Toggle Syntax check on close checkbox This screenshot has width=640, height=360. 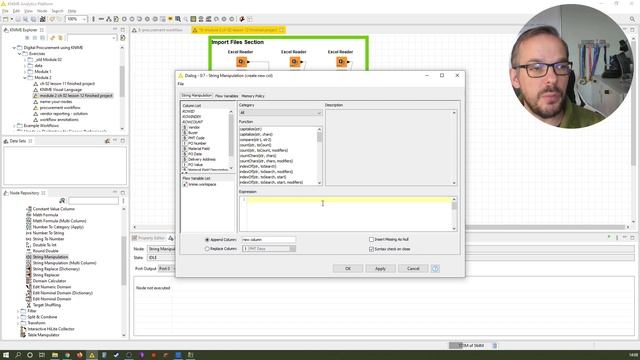click(x=371, y=249)
